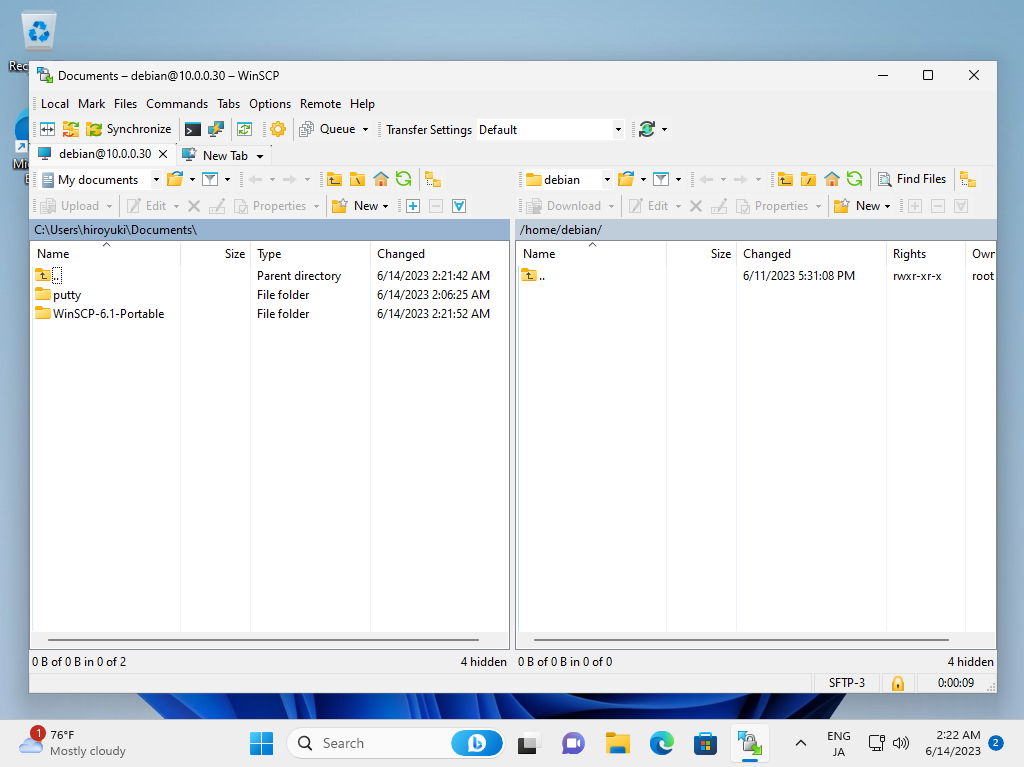Click the remote panel horizontal scrollbar
The width and height of the screenshot is (1024, 767).
741,640
